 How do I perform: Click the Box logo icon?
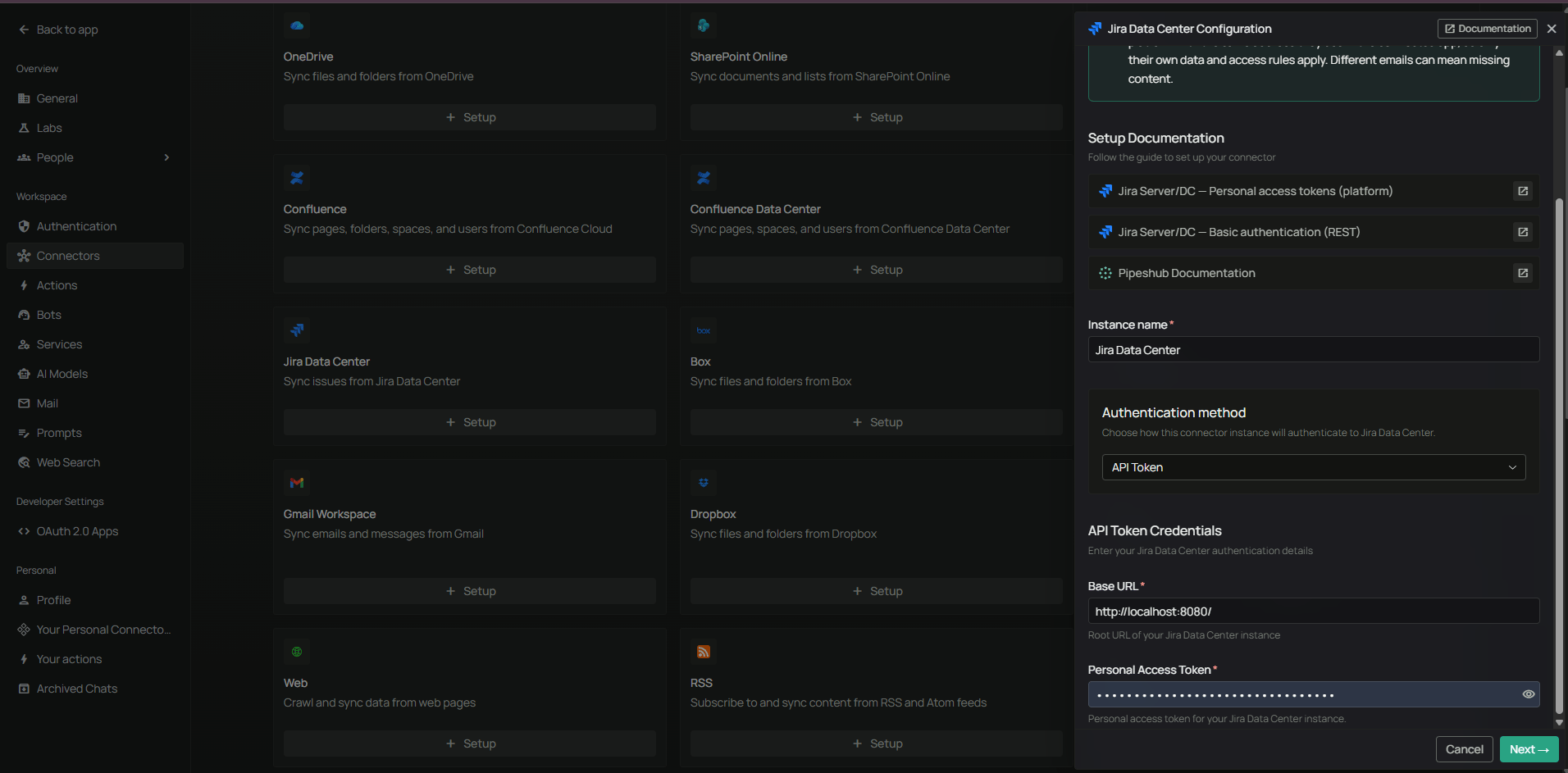704,330
